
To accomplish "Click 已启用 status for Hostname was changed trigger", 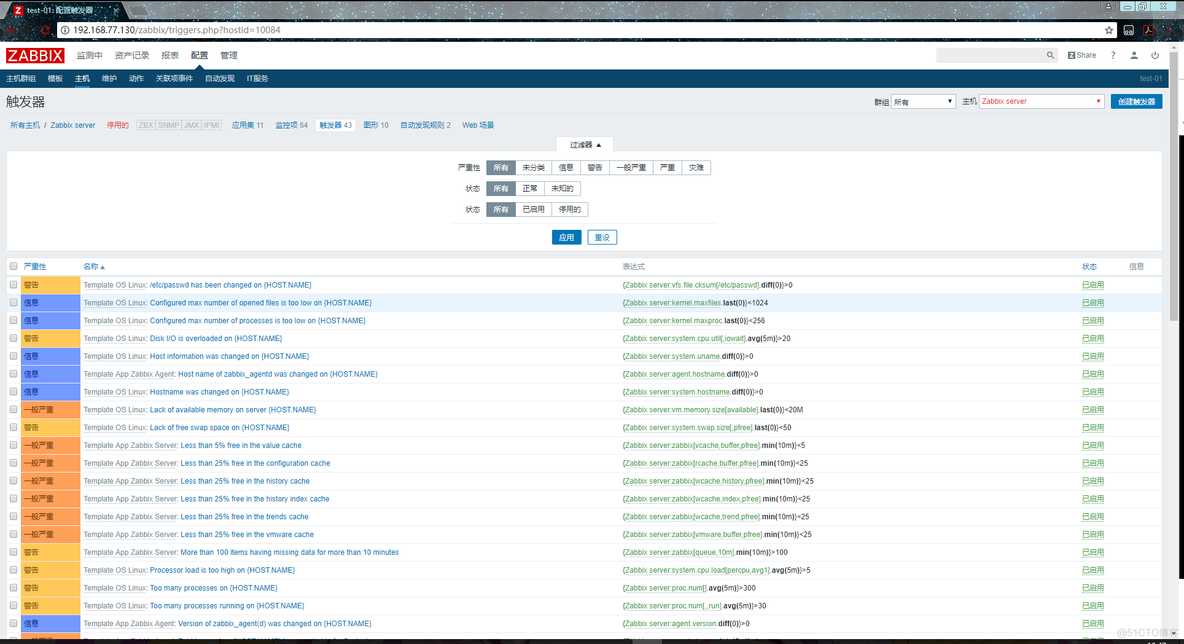I will (x=1093, y=392).
